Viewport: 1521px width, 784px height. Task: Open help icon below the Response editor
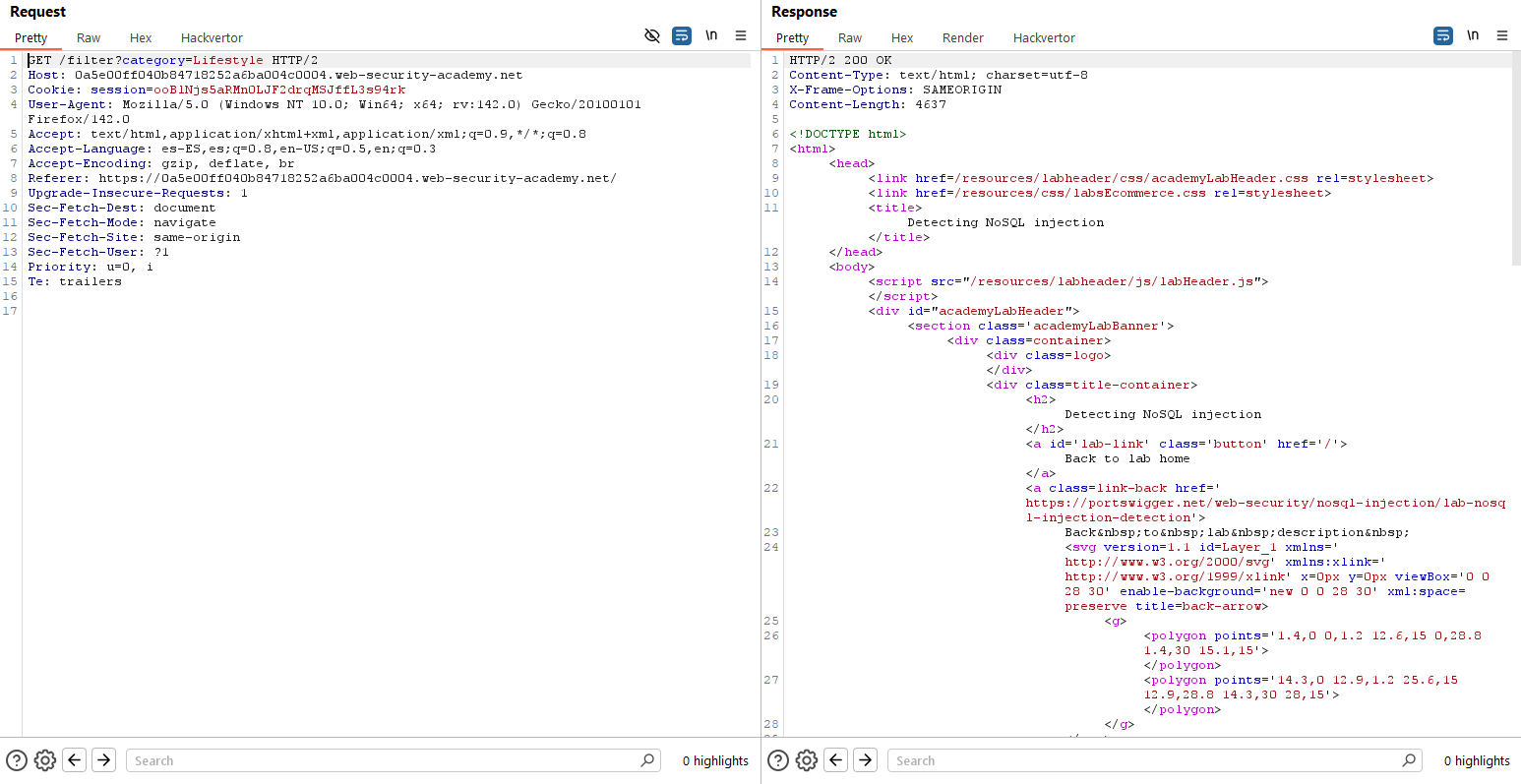click(778, 760)
